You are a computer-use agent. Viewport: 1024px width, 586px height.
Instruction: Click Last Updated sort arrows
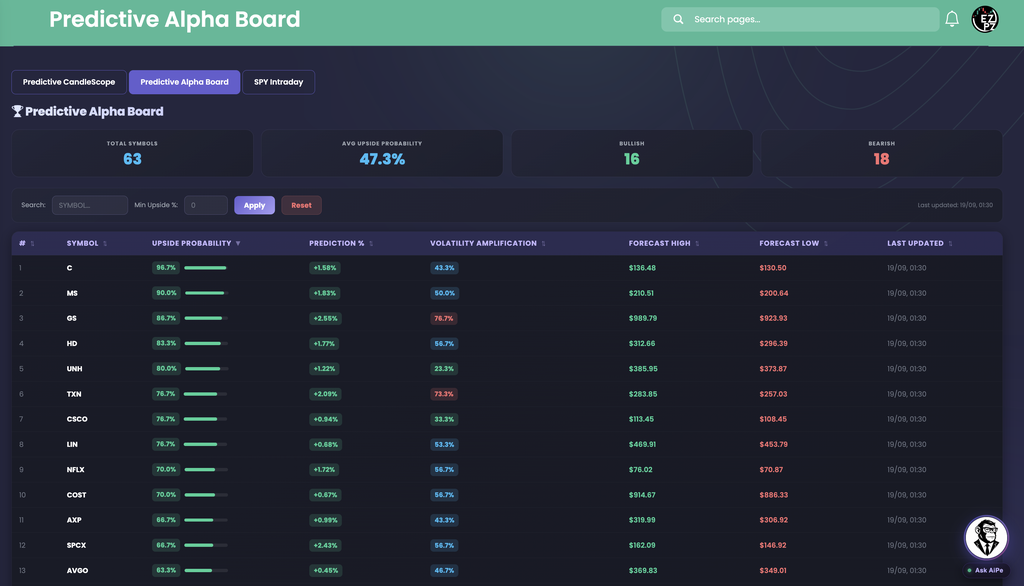tap(950, 244)
